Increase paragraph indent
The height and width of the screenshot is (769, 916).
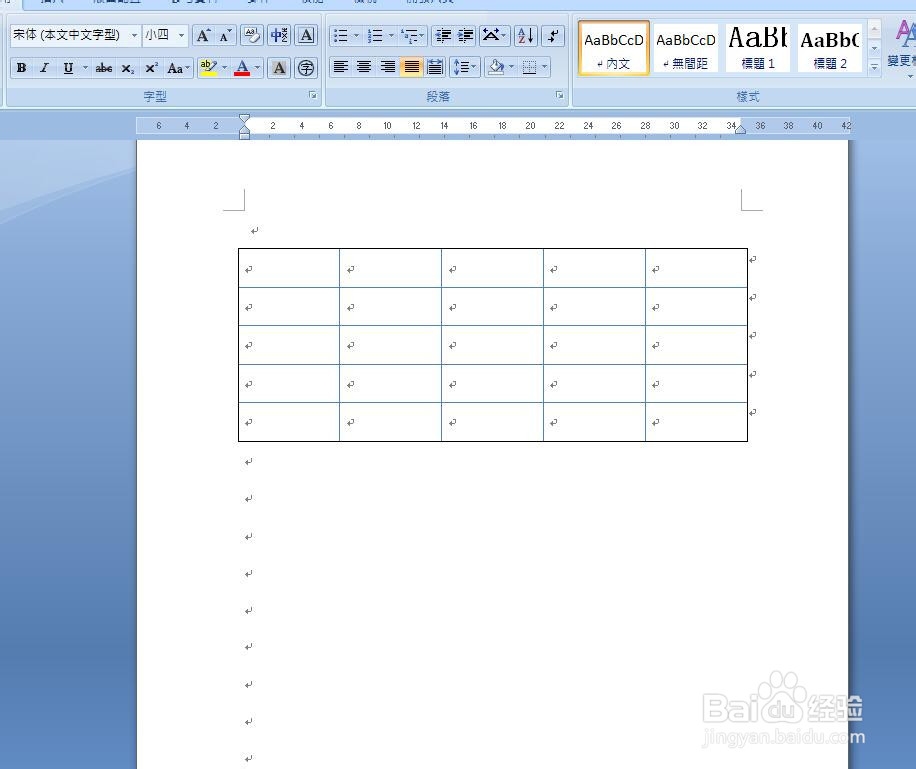[x=466, y=36]
